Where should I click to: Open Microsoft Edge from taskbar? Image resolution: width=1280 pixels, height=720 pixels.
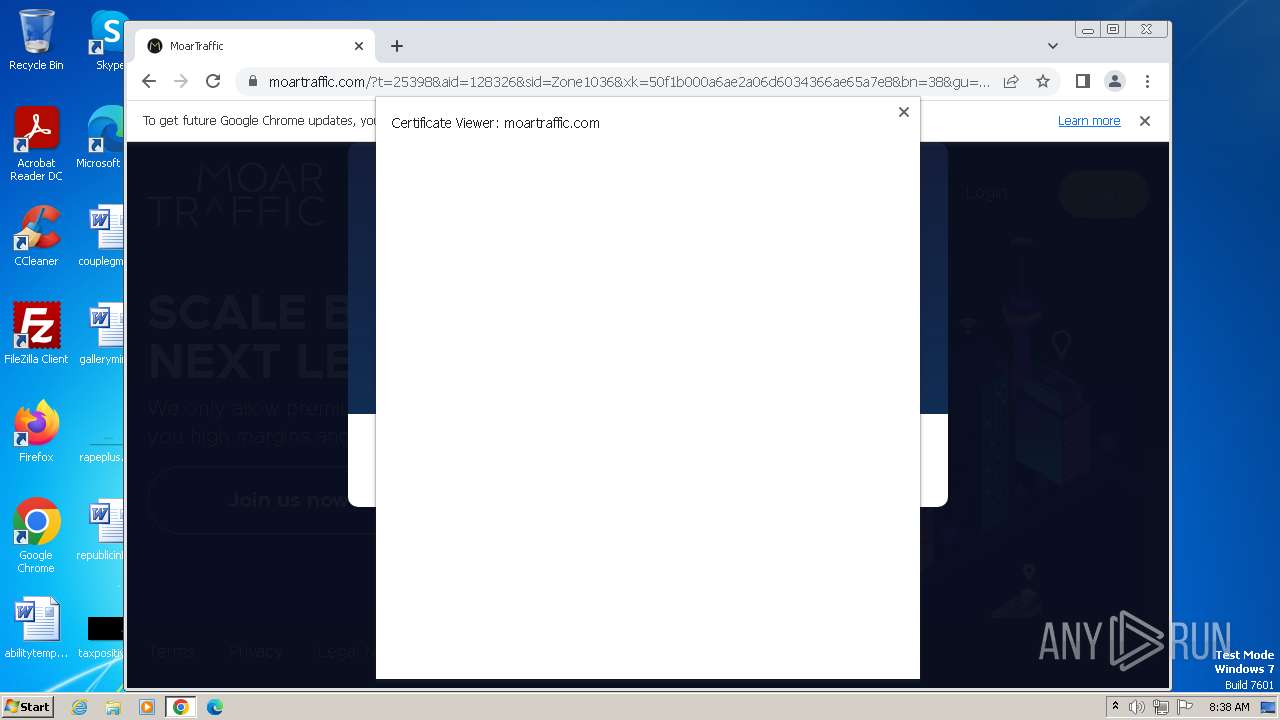(x=215, y=707)
